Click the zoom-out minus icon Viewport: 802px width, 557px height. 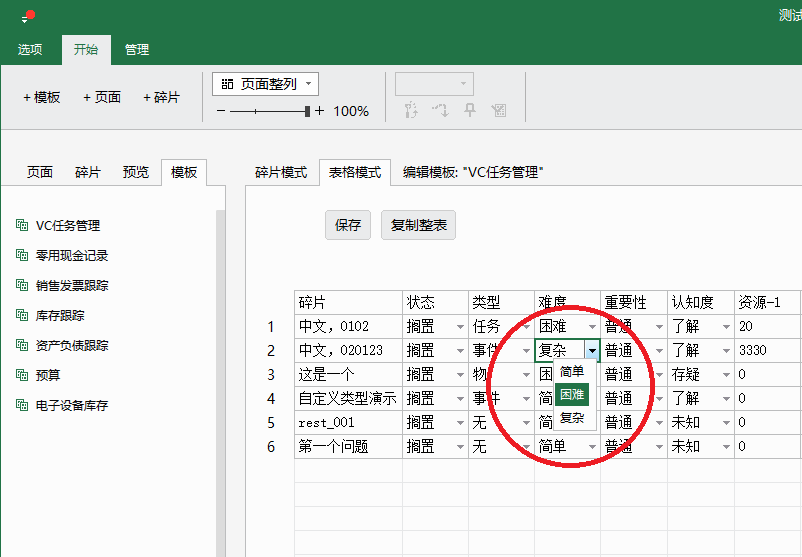(x=221, y=111)
